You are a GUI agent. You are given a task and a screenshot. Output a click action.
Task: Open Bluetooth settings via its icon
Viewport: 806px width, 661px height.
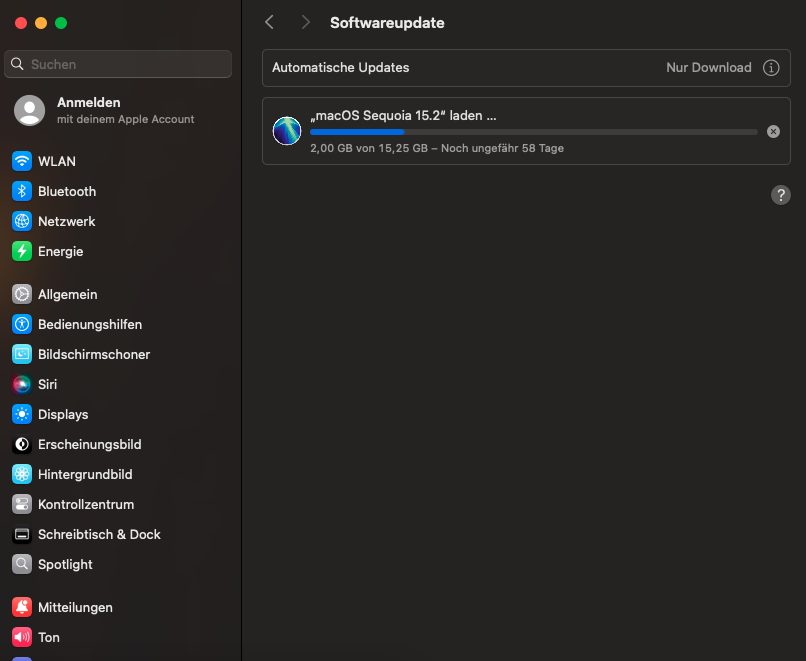[22, 191]
